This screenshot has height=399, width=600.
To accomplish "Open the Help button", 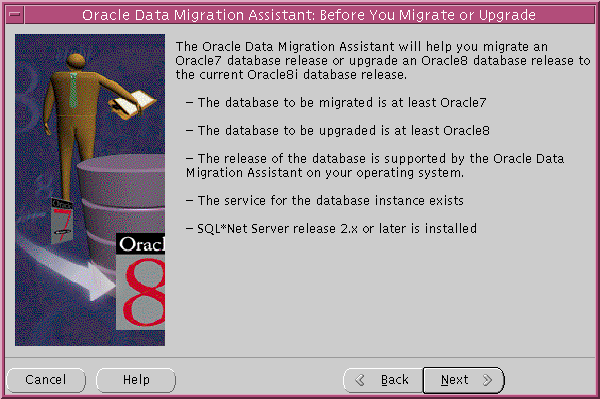I will 136,380.
